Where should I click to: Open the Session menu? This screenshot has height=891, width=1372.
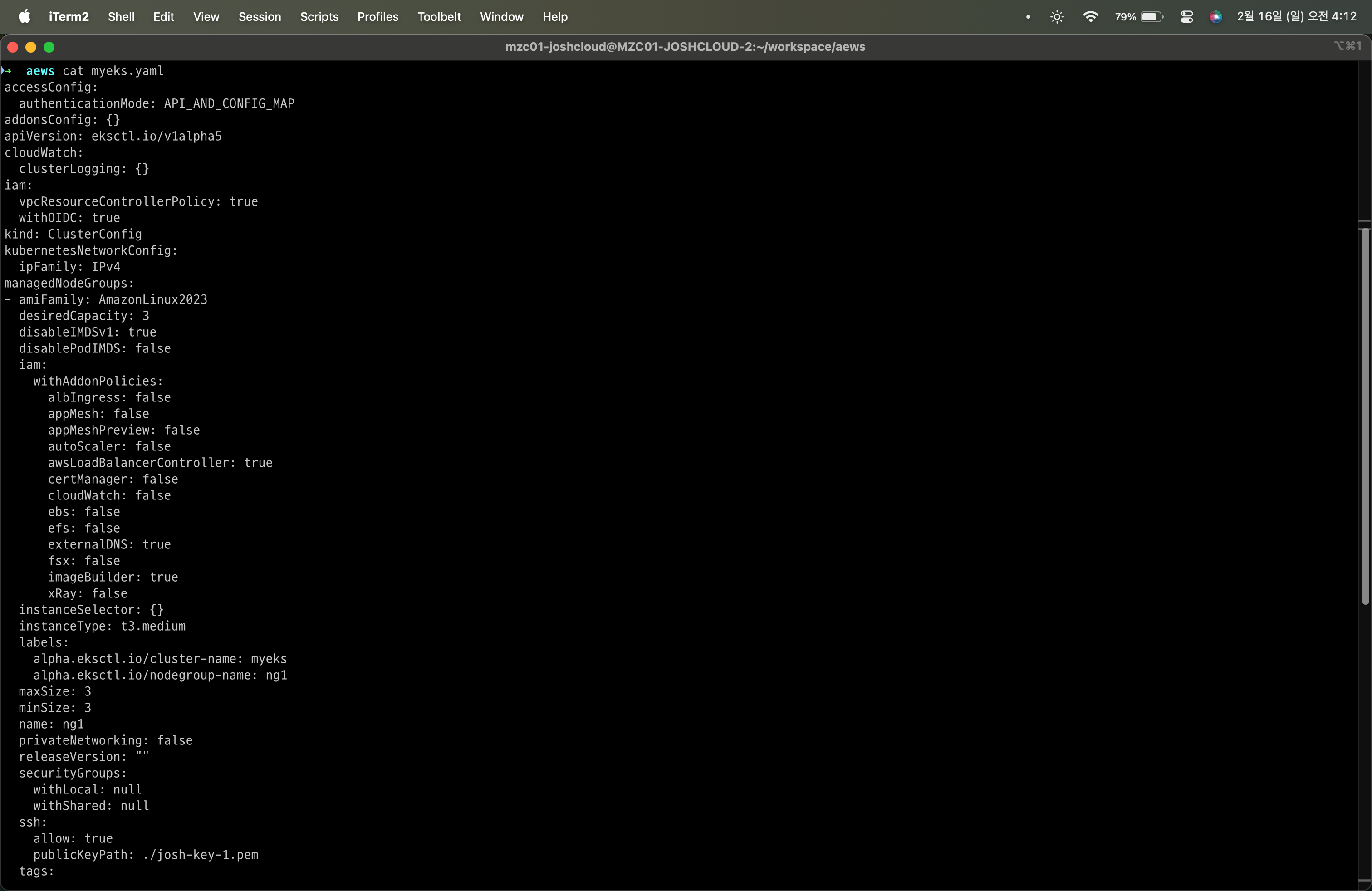(x=260, y=16)
